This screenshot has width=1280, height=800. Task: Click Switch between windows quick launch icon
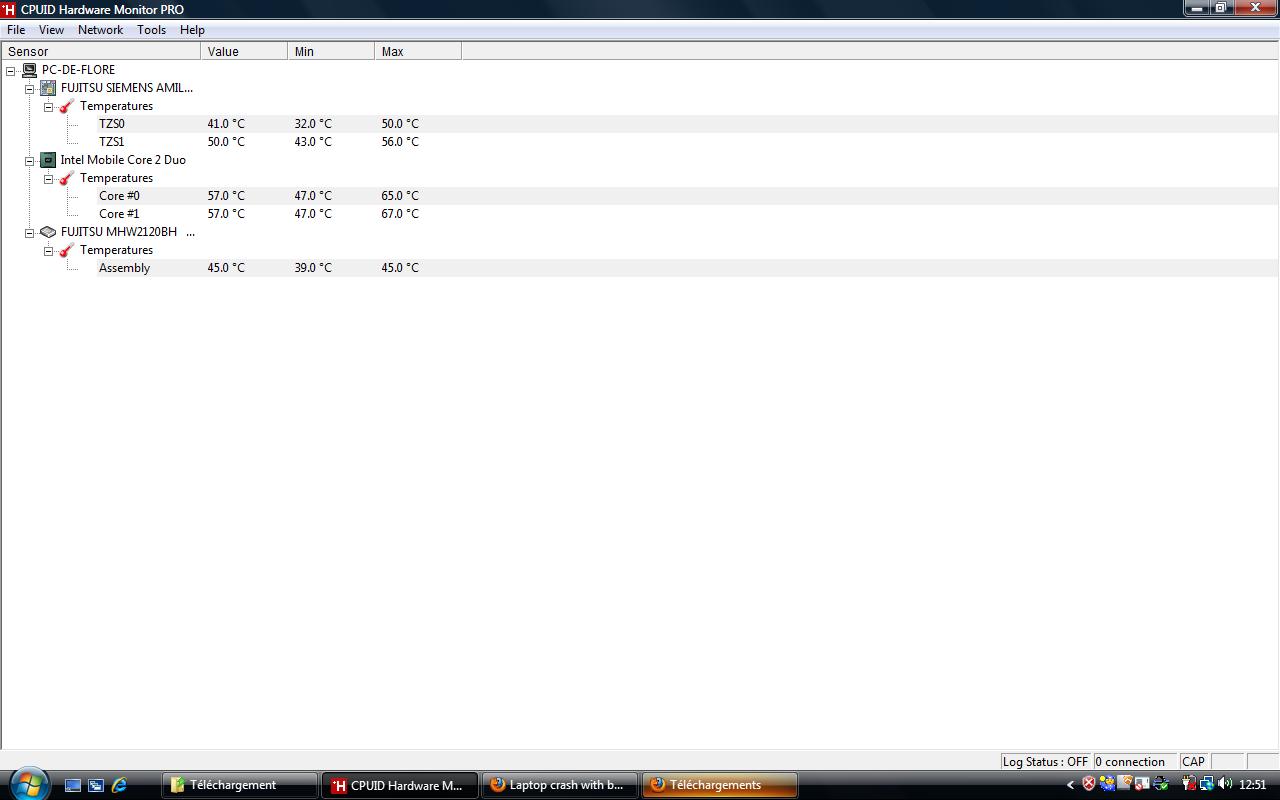click(96, 785)
